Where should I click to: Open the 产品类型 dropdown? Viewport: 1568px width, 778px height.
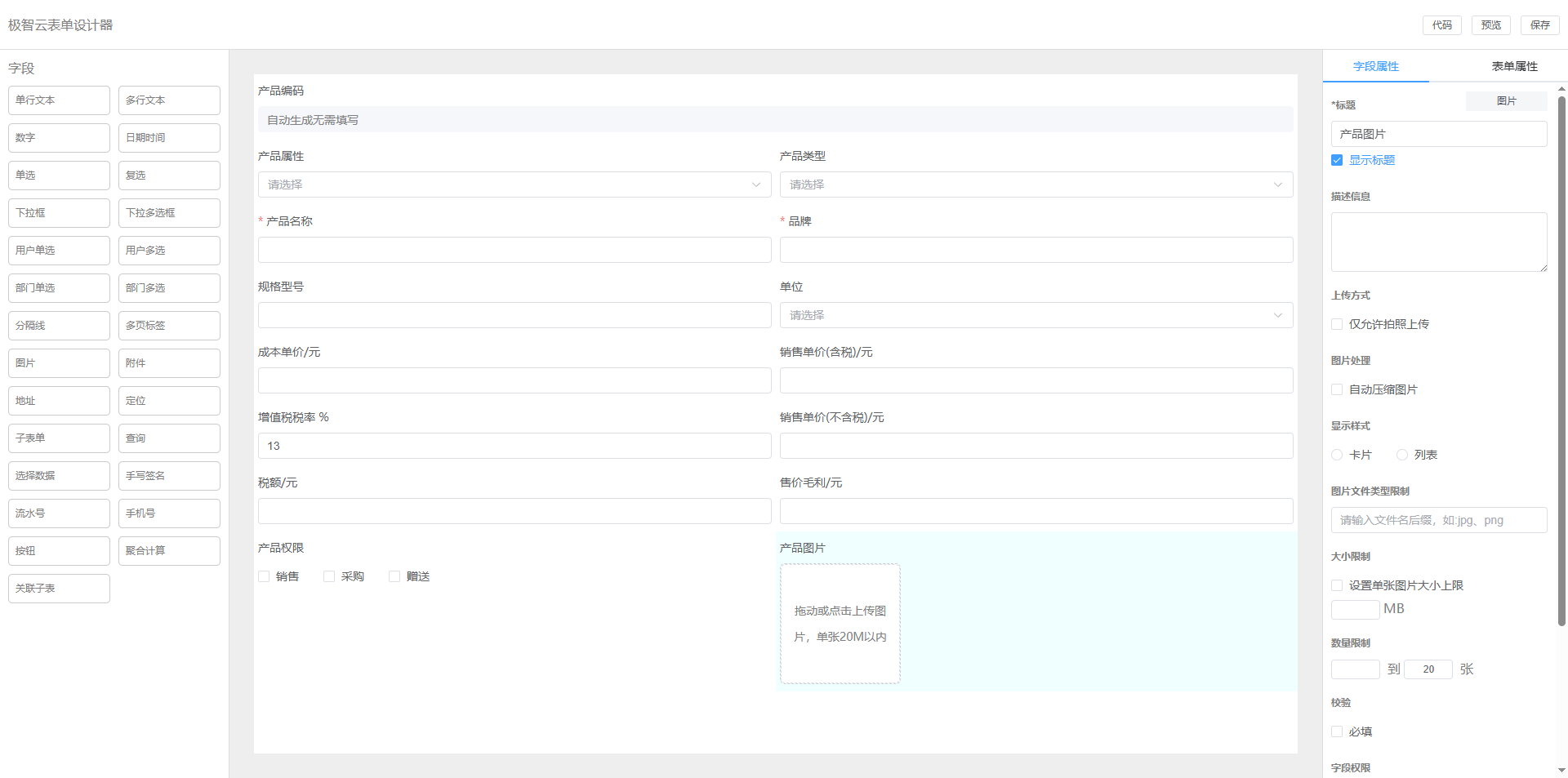(1036, 185)
